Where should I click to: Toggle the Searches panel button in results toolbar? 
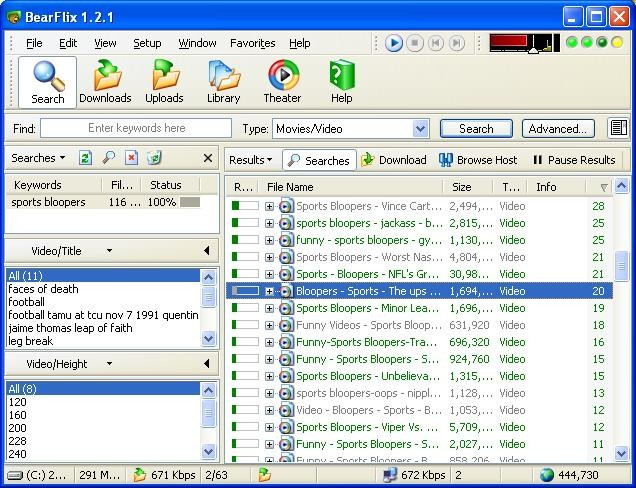[320, 160]
